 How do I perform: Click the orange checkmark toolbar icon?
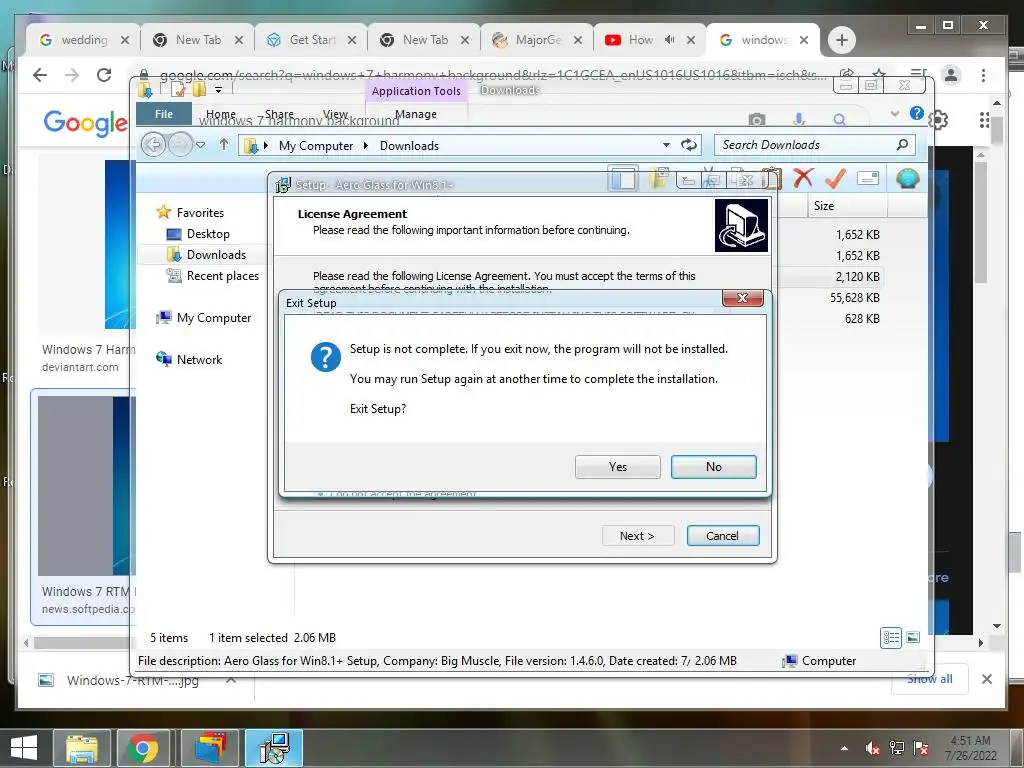click(x=835, y=178)
